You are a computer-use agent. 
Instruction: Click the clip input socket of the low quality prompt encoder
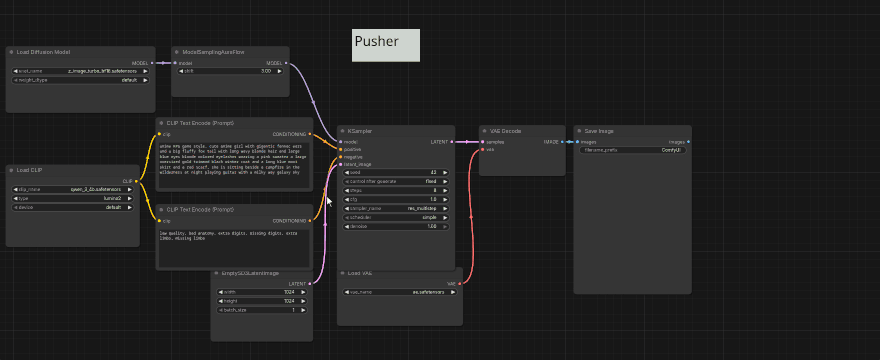pyautogui.click(x=159, y=221)
